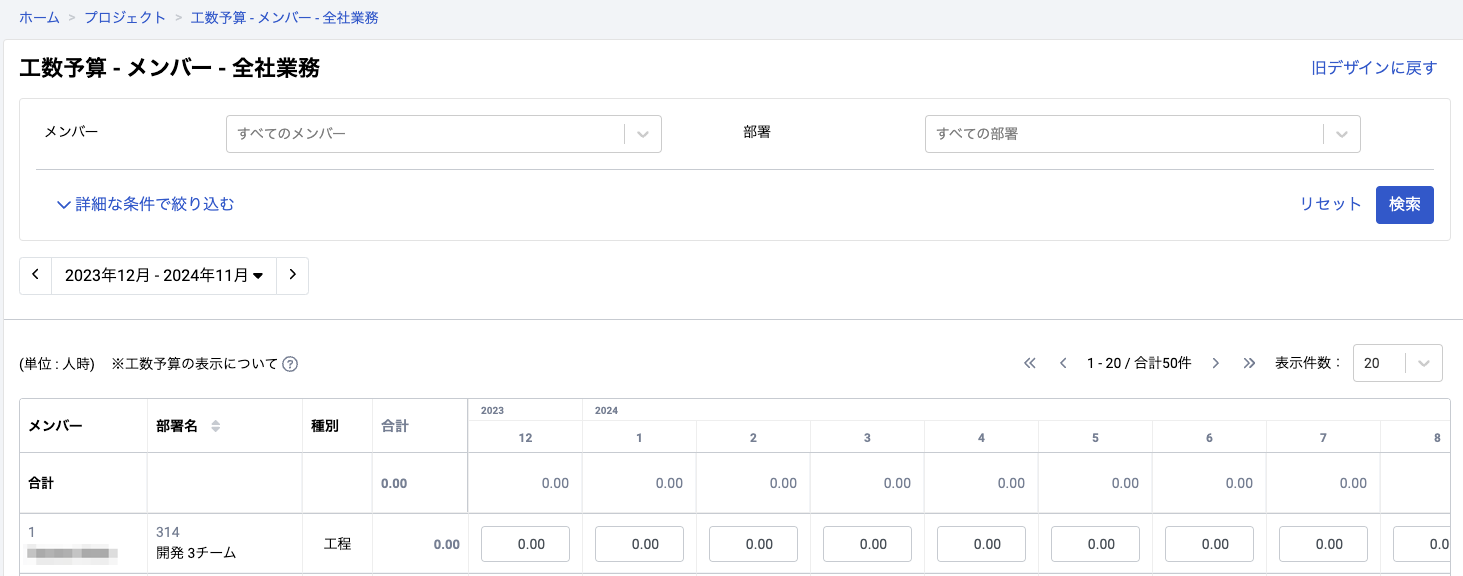Viewport: 1463px width, 576px height.
Task: Click リセット to clear filters
Action: click(x=1330, y=204)
